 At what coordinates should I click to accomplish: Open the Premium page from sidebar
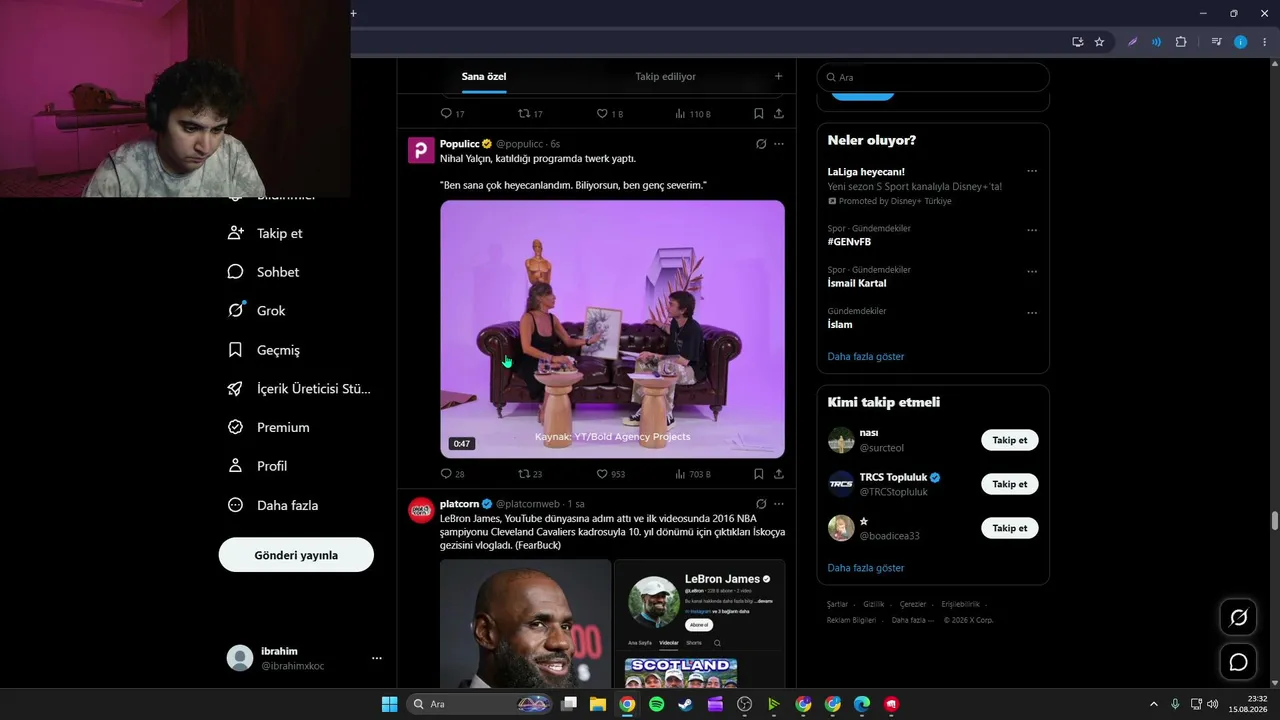tap(269, 427)
